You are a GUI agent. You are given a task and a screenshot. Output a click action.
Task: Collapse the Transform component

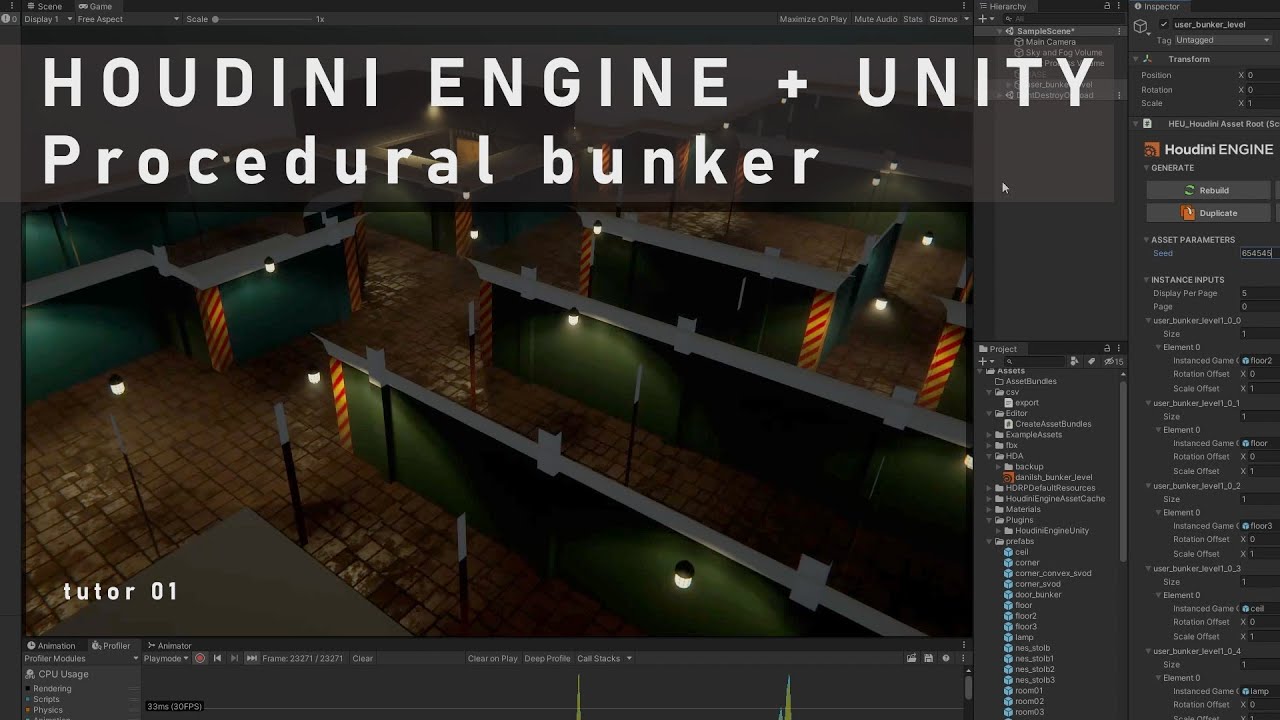click(1136, 59)
